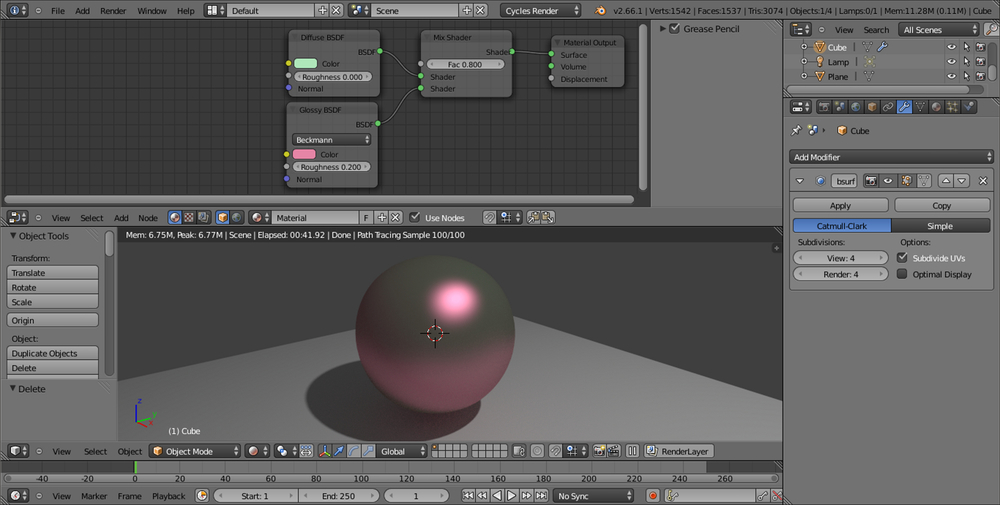1000x505 pixels.
Task: Move the bsurf modifier up in stack
Action: point(944,181)
